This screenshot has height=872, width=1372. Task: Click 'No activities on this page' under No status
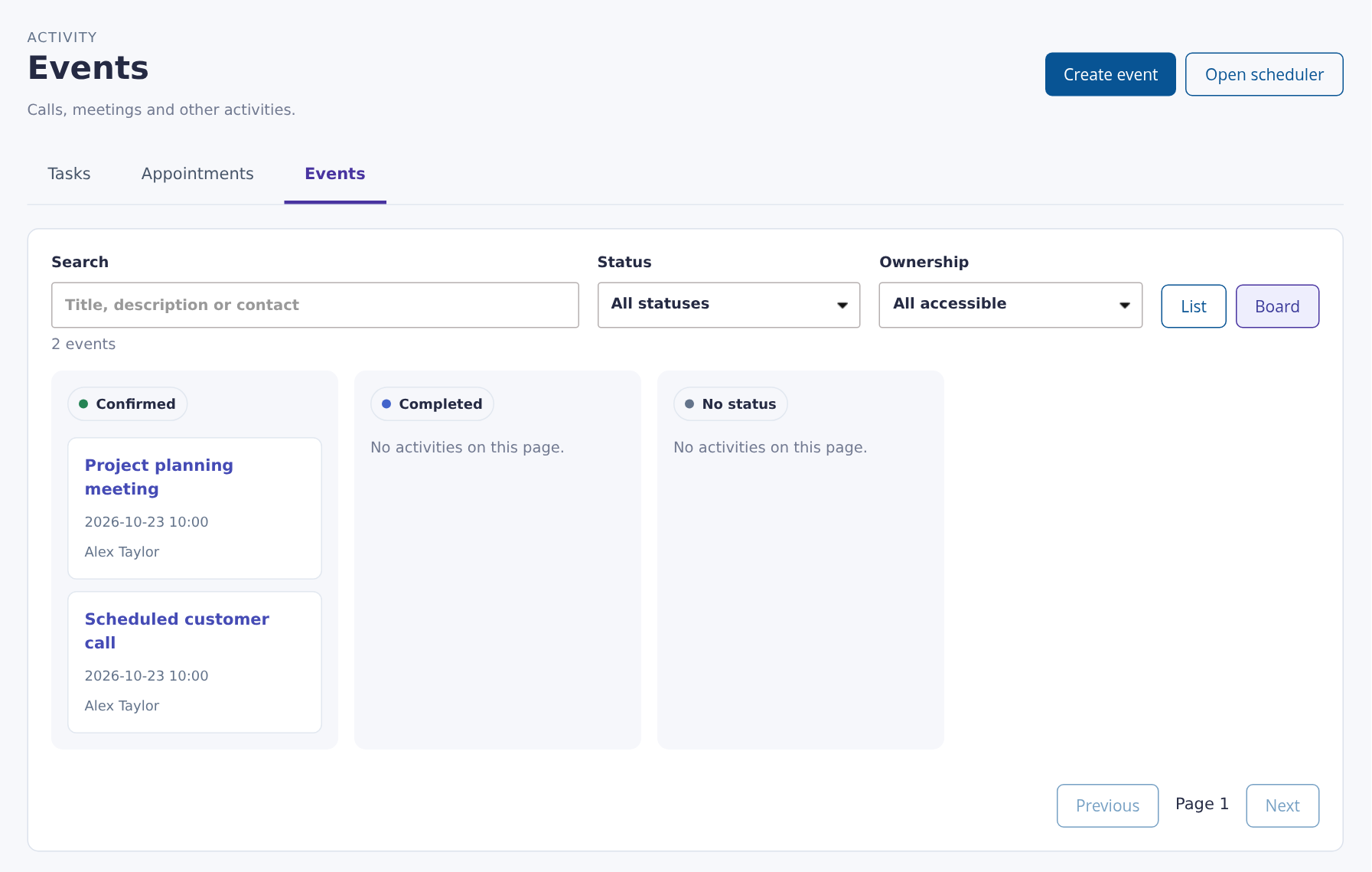(x=771, y=447)
